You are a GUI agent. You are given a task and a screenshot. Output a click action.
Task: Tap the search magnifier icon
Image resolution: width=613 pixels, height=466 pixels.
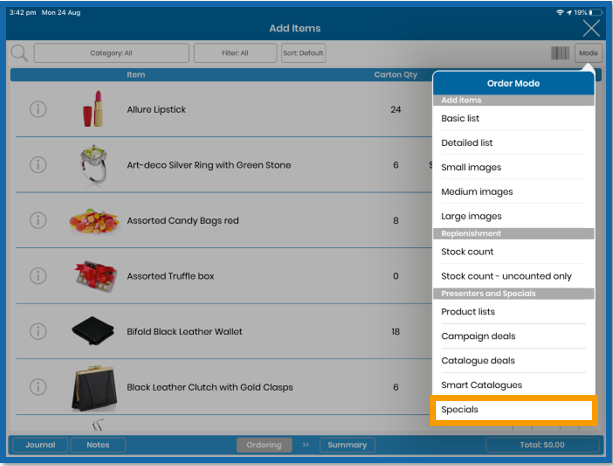[19, 53]
